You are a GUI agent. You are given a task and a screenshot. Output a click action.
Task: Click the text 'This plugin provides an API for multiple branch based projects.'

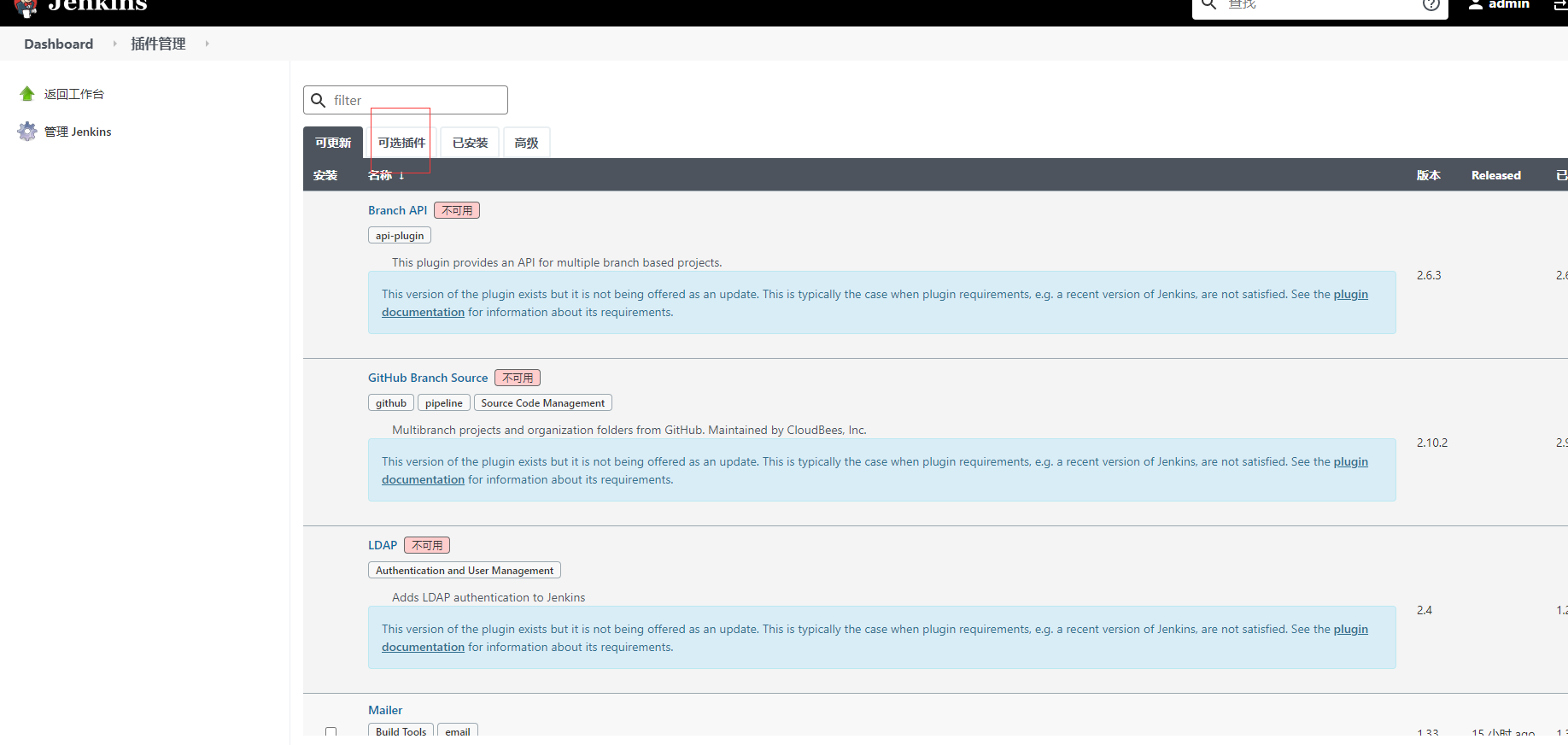[x=557, y=262]
